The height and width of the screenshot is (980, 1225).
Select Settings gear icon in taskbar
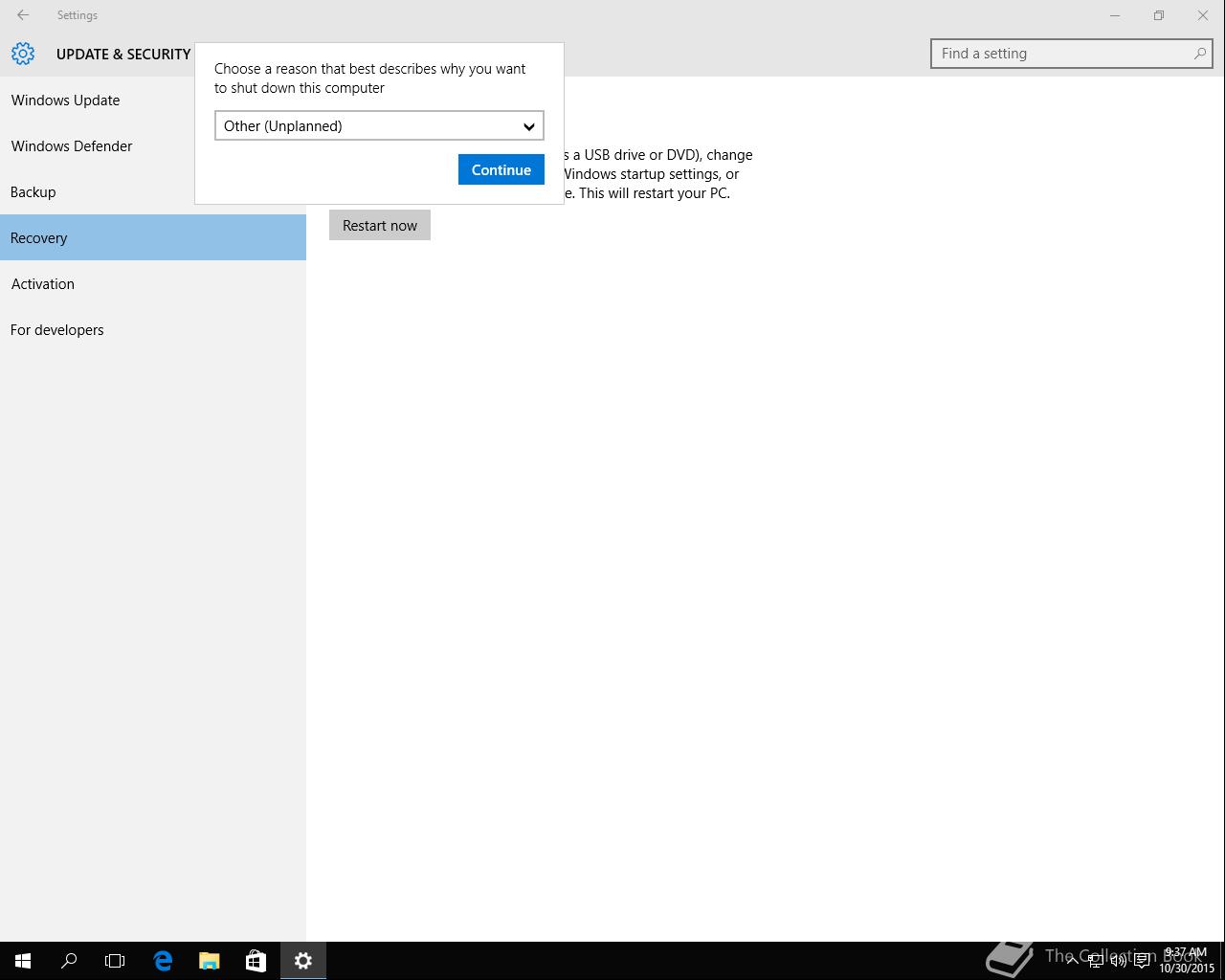tap(303, 961)
